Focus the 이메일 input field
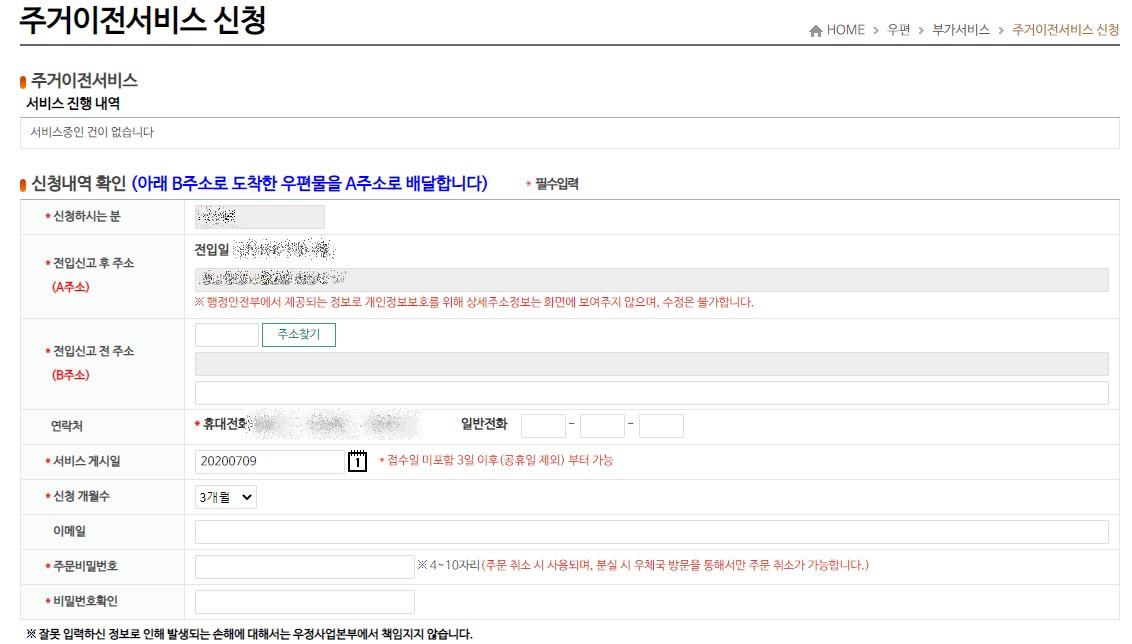This screenshot has width=1132, height=644. 652,532
